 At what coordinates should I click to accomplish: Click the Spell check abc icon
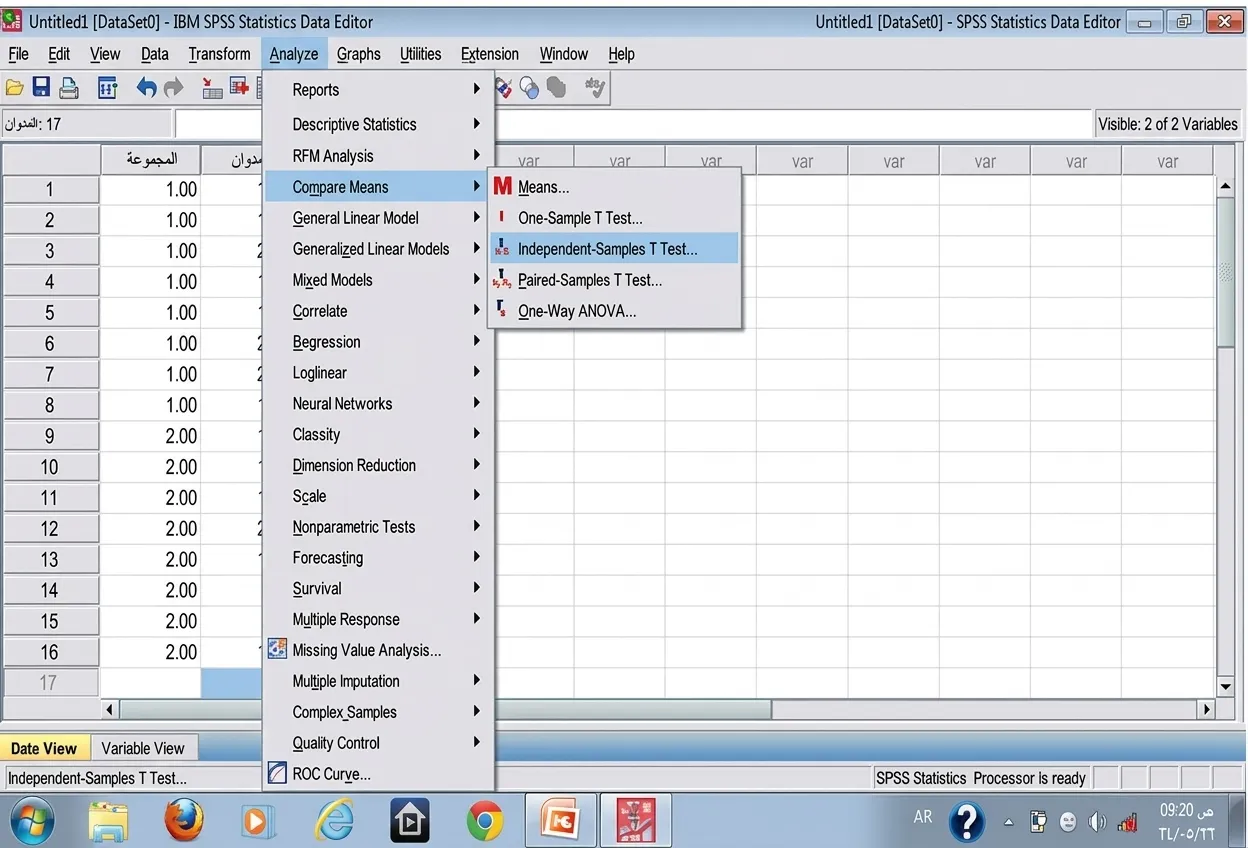pyautogui.click(x=595, y=88)
